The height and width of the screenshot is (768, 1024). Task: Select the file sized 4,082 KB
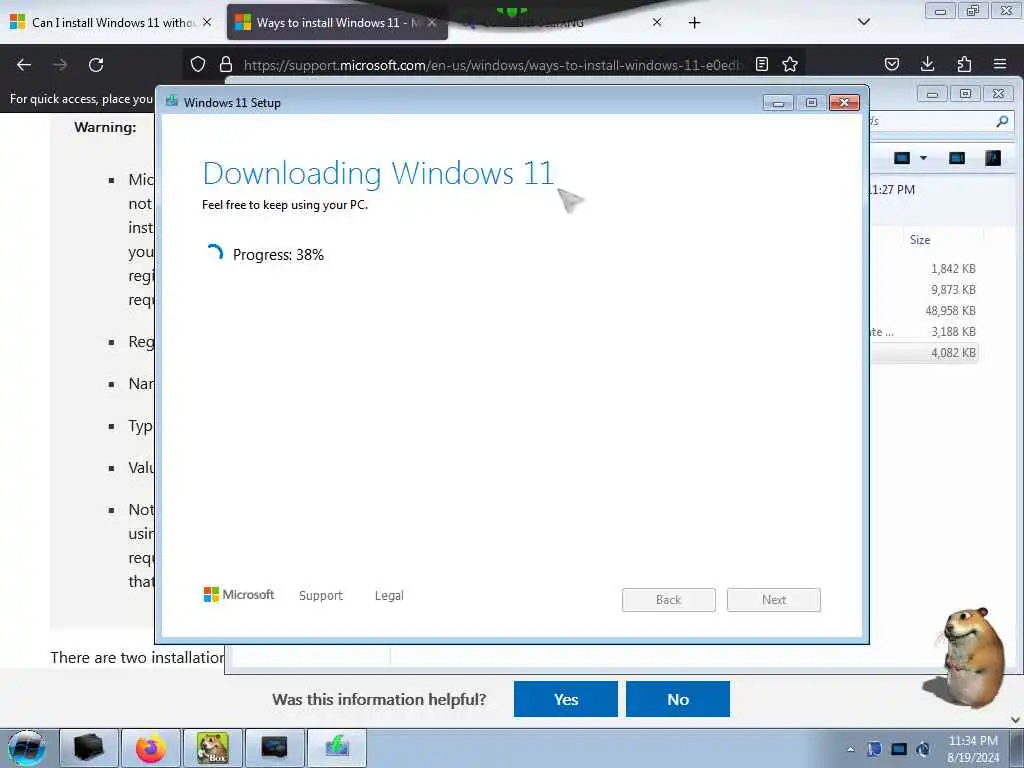925,353
